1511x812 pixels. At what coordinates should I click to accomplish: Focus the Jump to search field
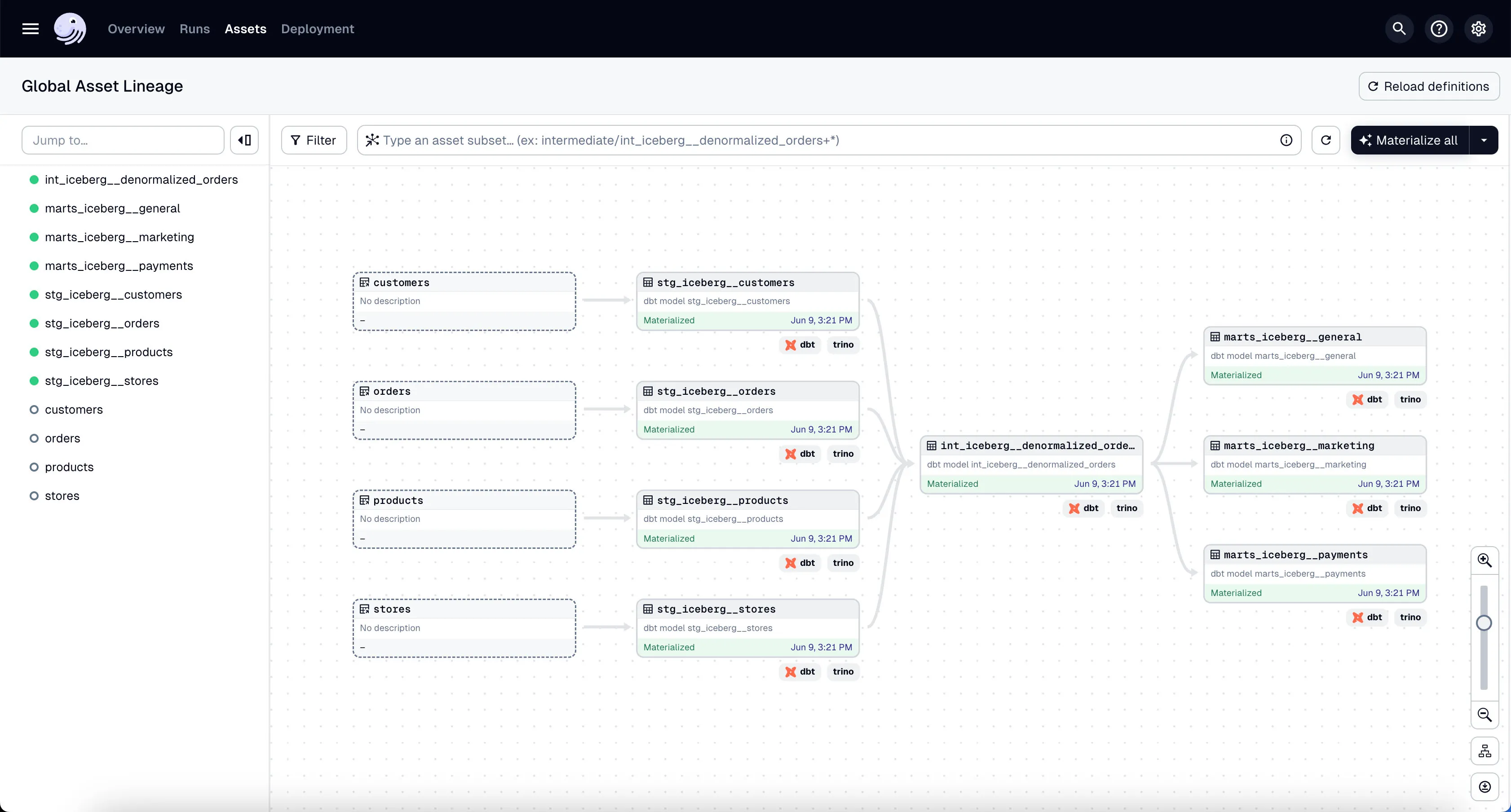click(x=123, y=140)
